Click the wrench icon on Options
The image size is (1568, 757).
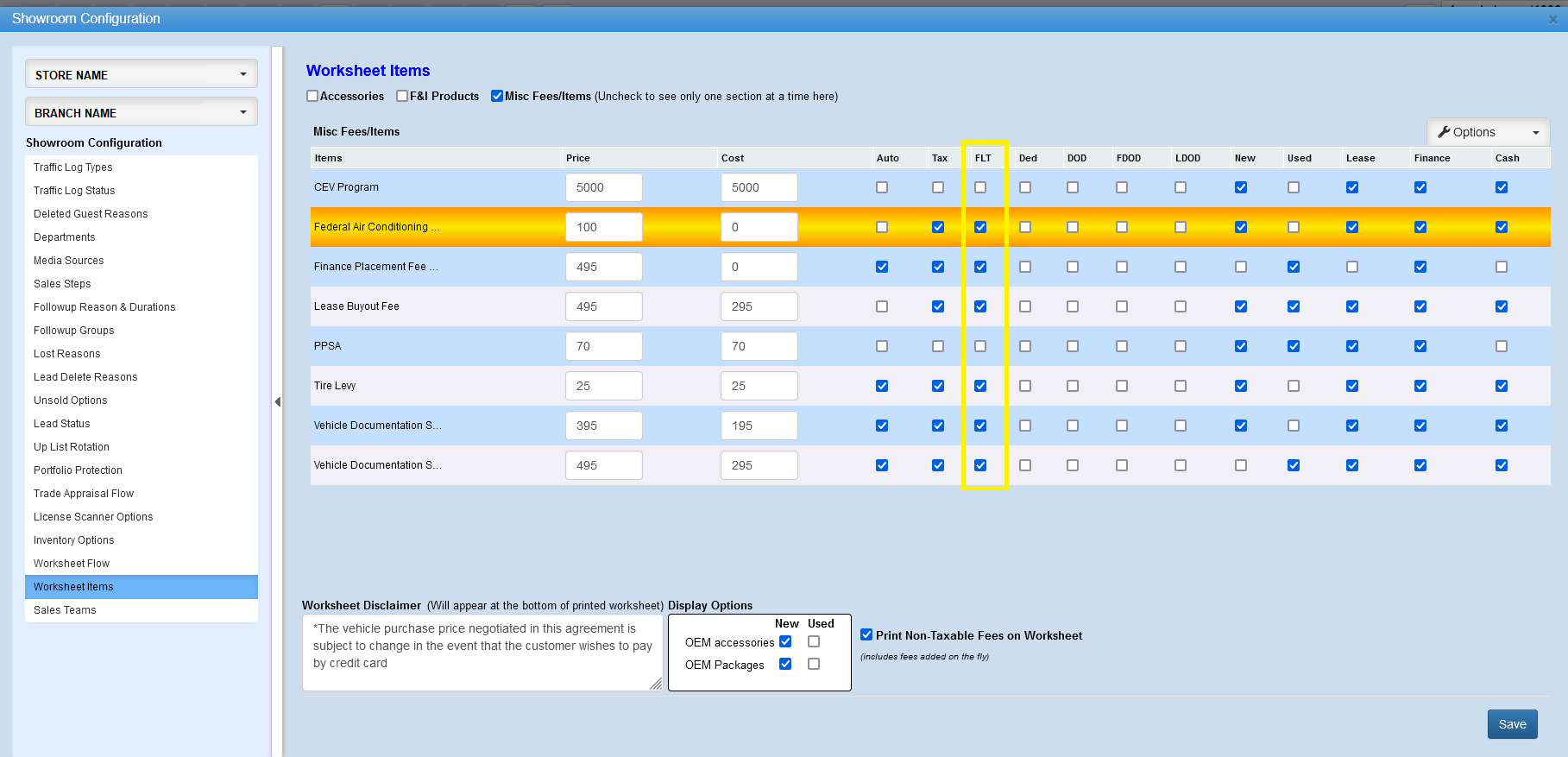tap(1443, 132)
